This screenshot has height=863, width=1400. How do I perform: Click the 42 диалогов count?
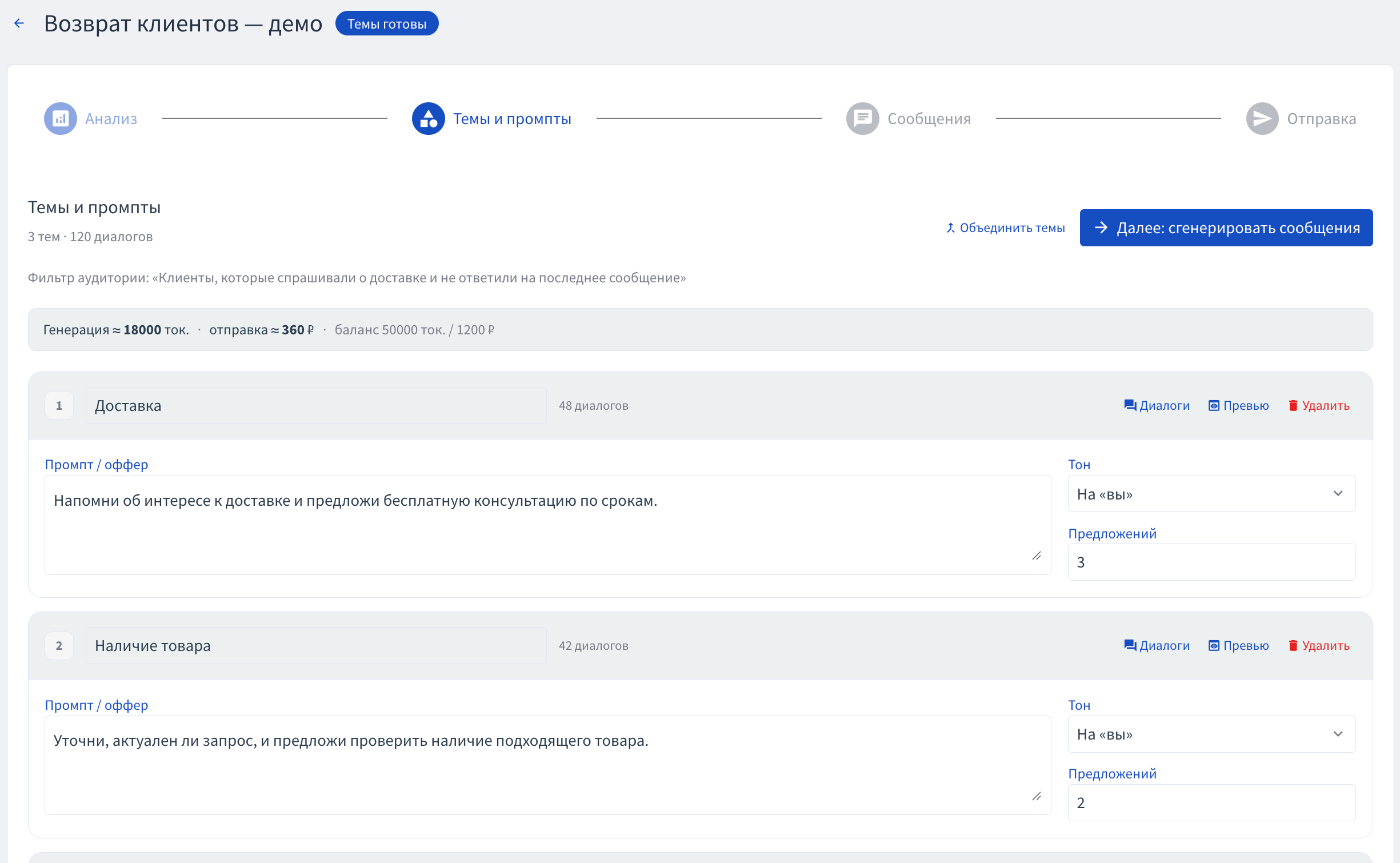tap(593, 645)
